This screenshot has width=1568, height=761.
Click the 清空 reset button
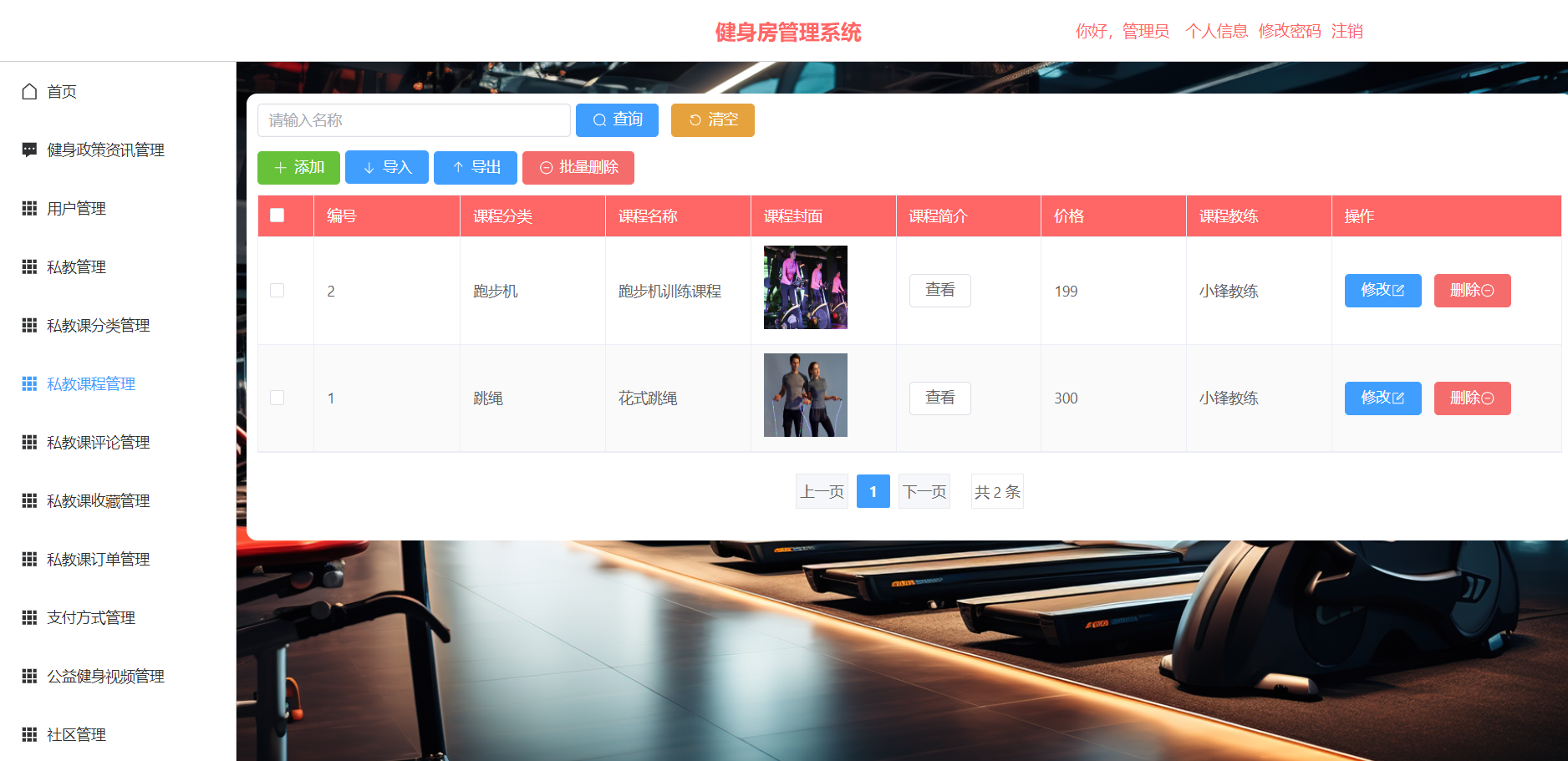[713, 120]
